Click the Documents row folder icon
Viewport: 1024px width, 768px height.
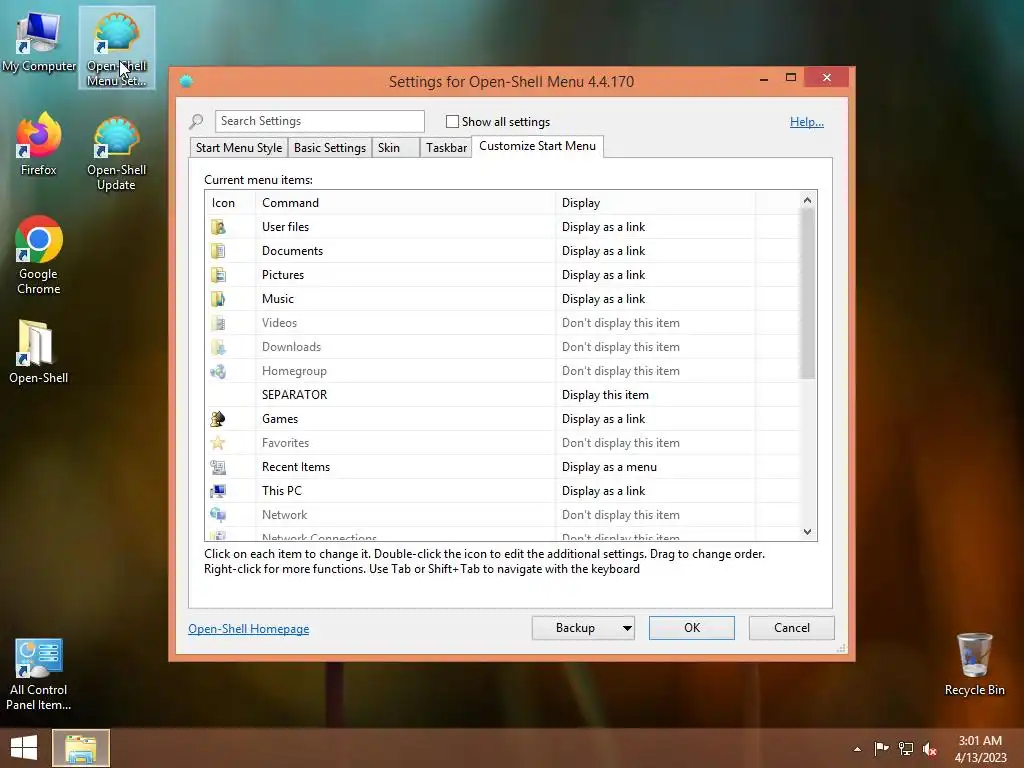click(218, 251)
